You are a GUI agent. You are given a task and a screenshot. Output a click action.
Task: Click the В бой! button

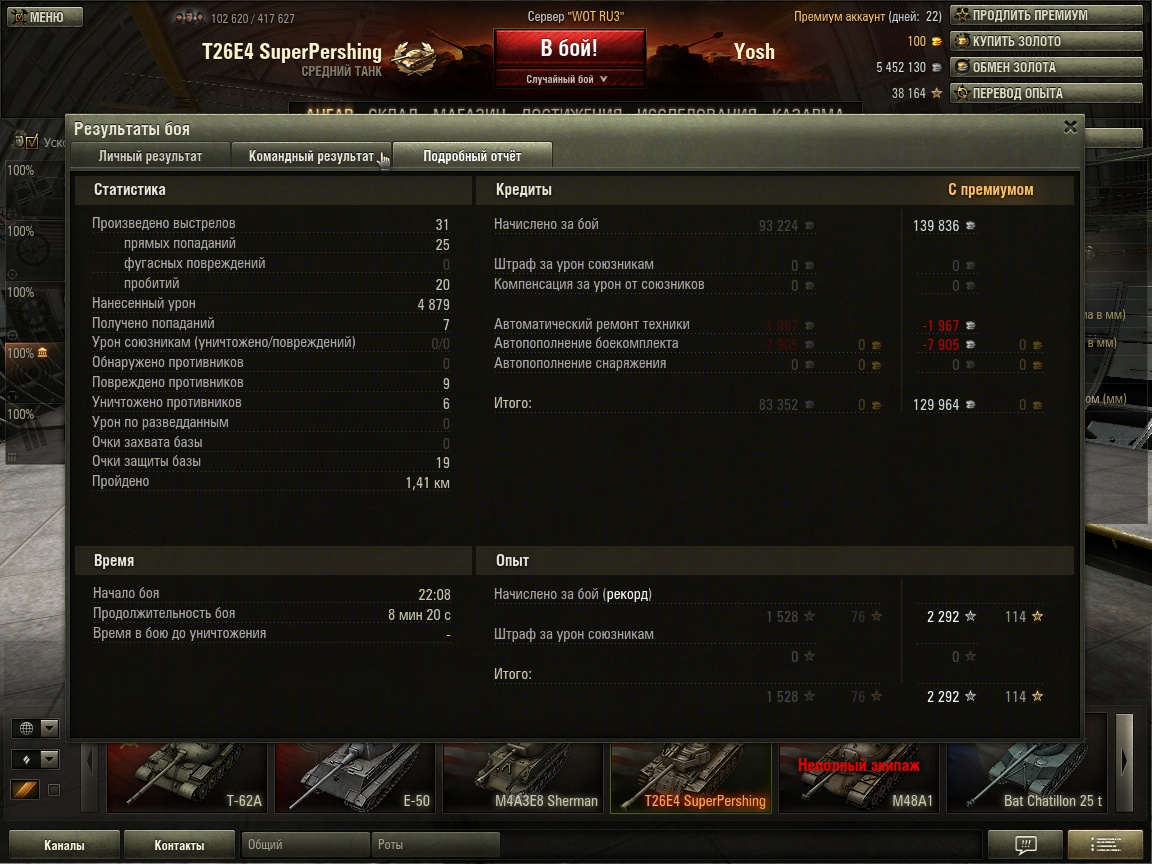point(569,48)
